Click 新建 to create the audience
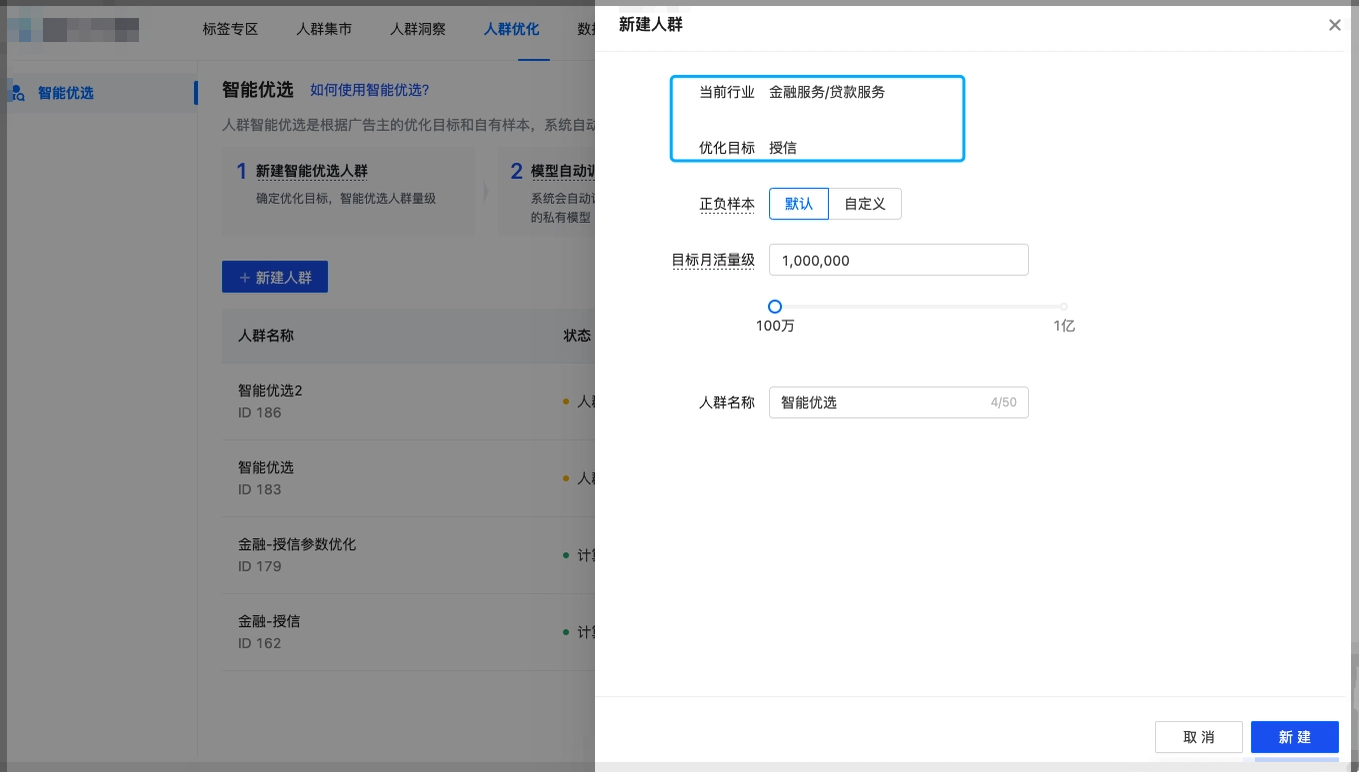 coord(1294,737)
